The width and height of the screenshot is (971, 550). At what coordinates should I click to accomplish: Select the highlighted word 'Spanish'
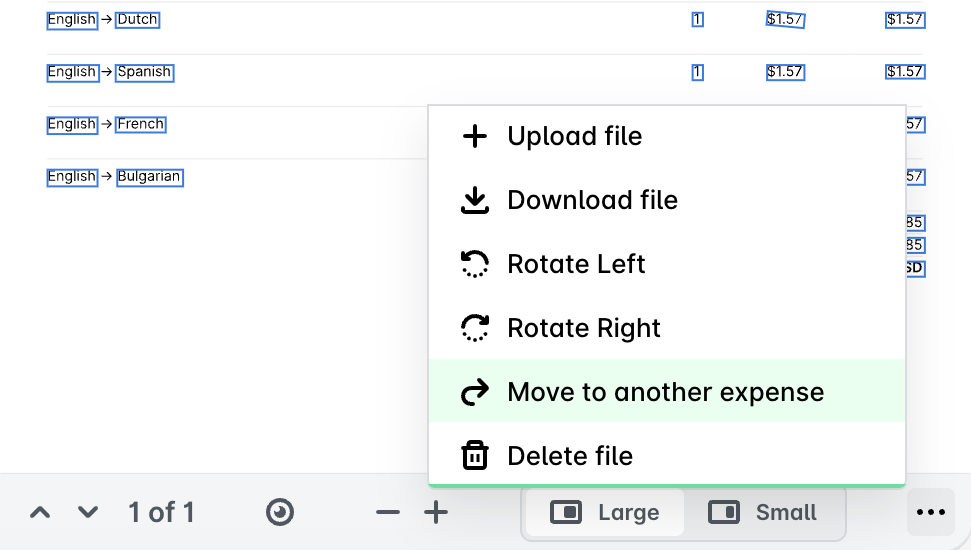coord(145,72)
